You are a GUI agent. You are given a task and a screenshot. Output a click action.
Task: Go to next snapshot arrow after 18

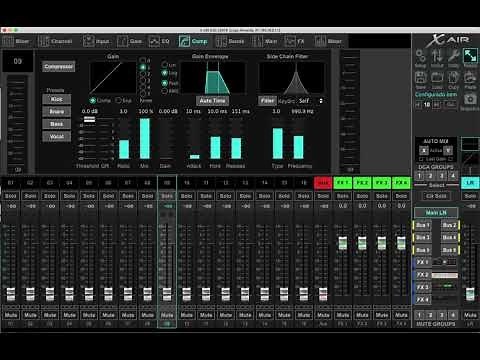tap(436, 105)
